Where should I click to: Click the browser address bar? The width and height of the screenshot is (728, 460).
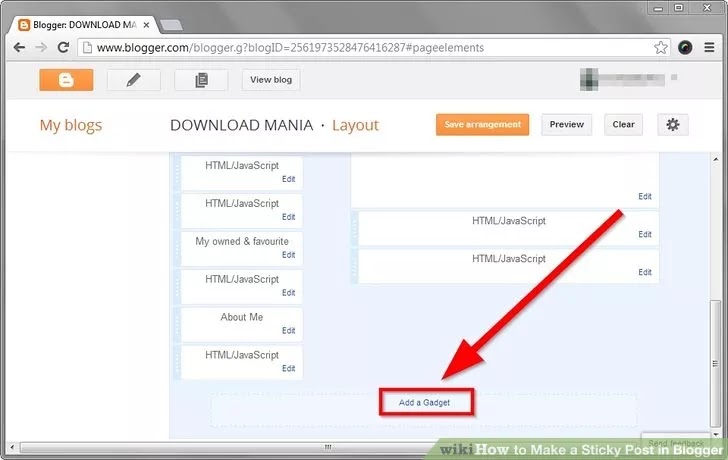pos(374,47)
